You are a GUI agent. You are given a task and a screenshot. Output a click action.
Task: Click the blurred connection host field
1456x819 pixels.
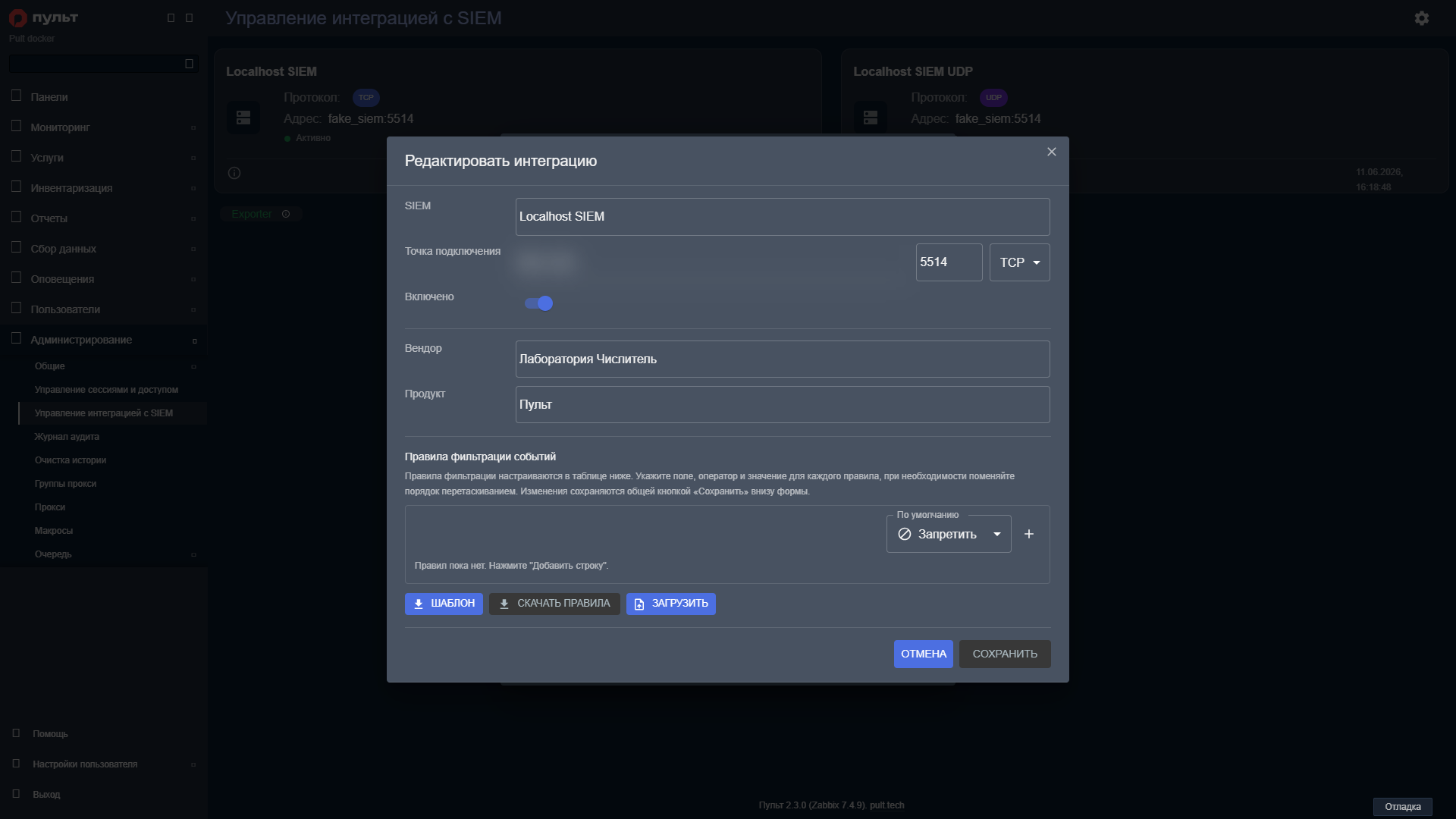tap(711, 262)
